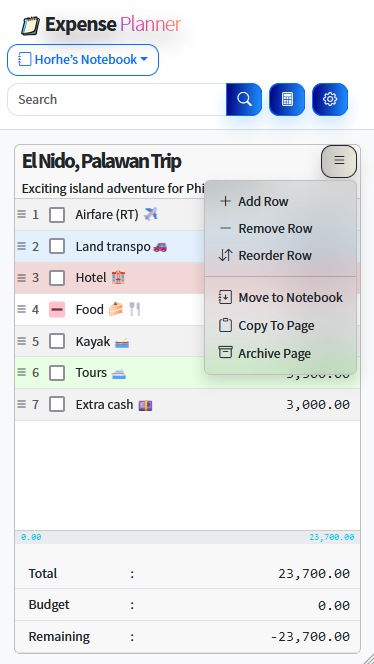Choose Move to Notebook from menu
The image size is (374, 664).
click(280, 298)
